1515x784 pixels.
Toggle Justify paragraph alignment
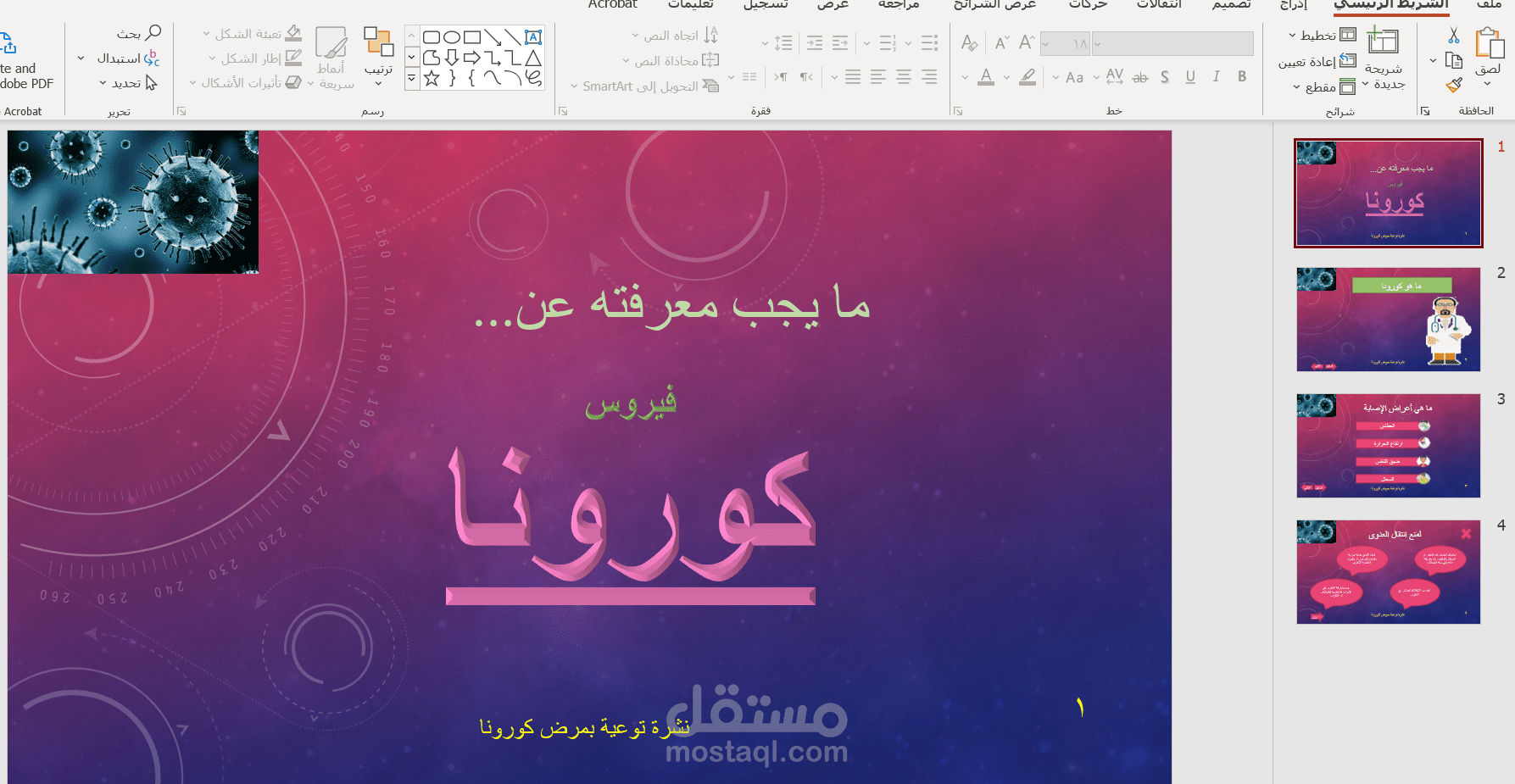tap(853, 77)
